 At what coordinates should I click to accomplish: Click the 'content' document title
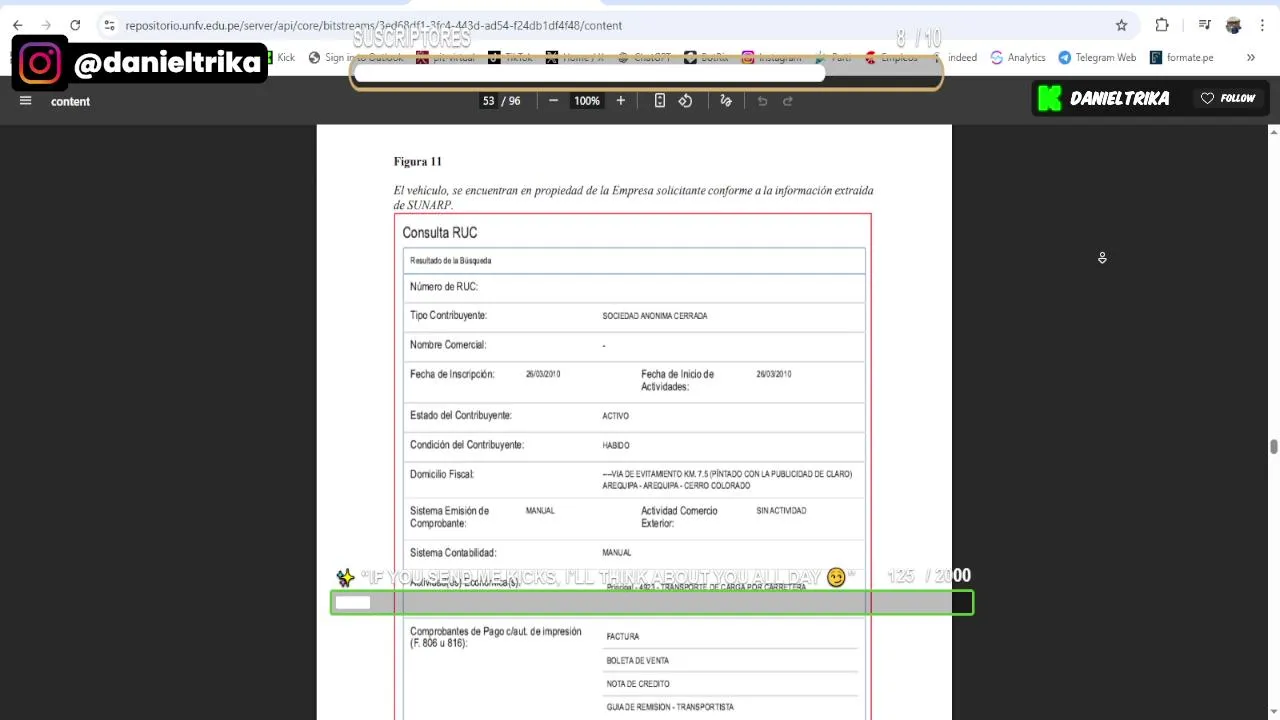pyautogui.click(x=70, y=101)
